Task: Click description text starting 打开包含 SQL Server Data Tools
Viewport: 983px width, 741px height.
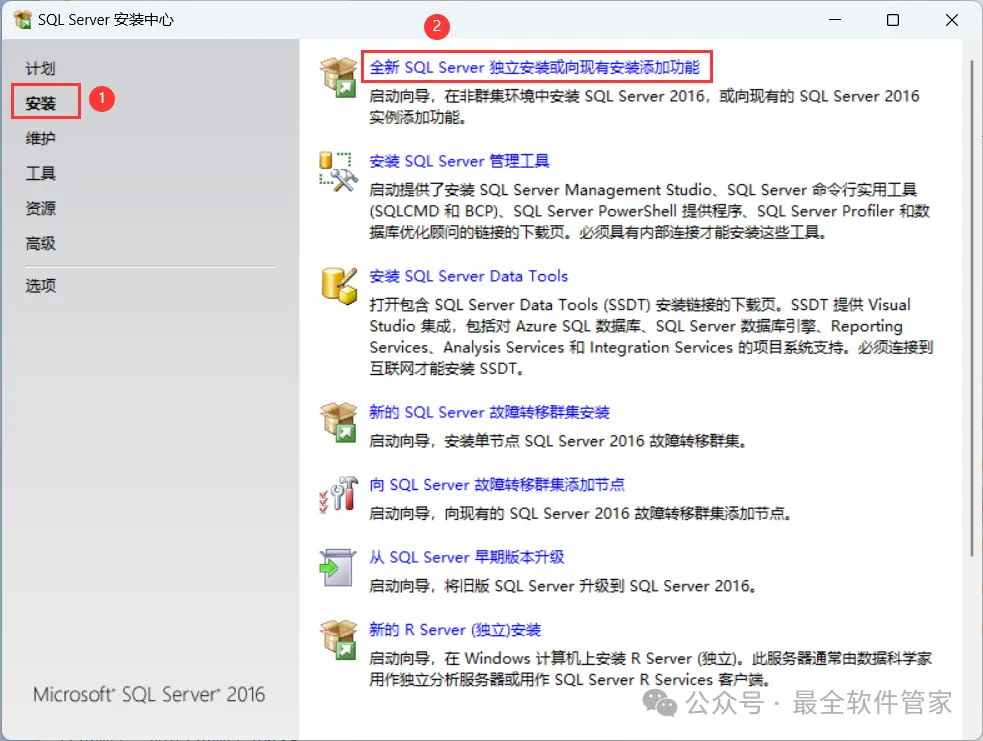Action: [x=651, y=337]
